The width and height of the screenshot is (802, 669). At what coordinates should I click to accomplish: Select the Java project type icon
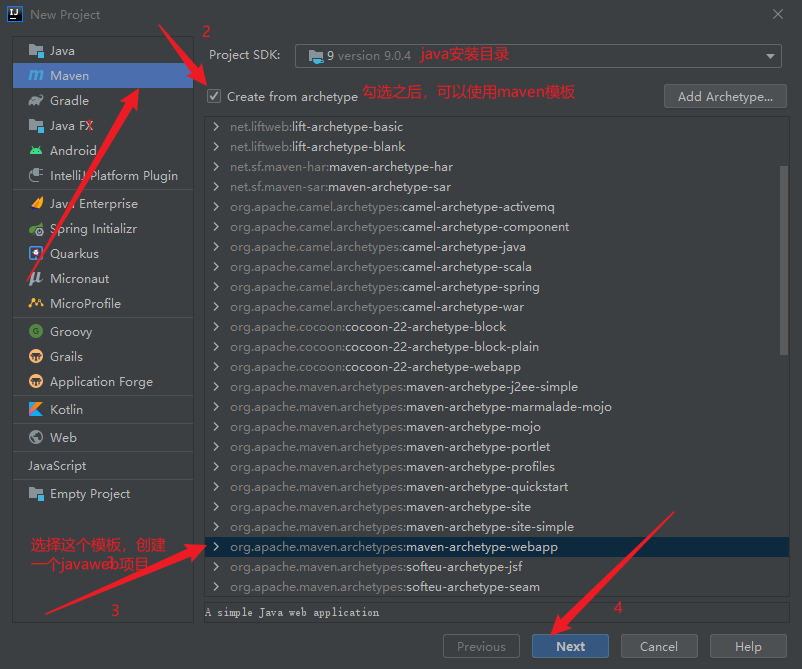pyautogui.click(x=36, y=51)
